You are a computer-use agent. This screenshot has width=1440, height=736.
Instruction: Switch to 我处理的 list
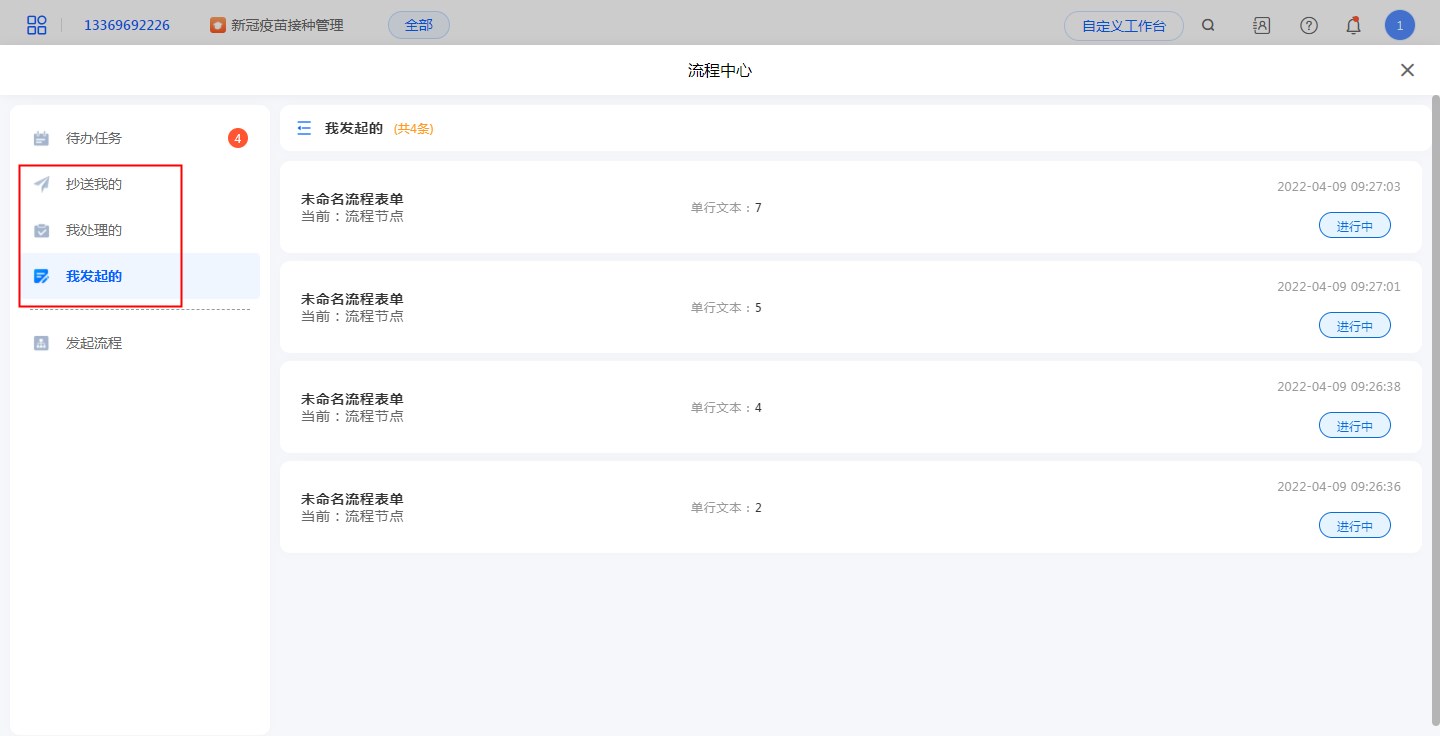(94, 230)
